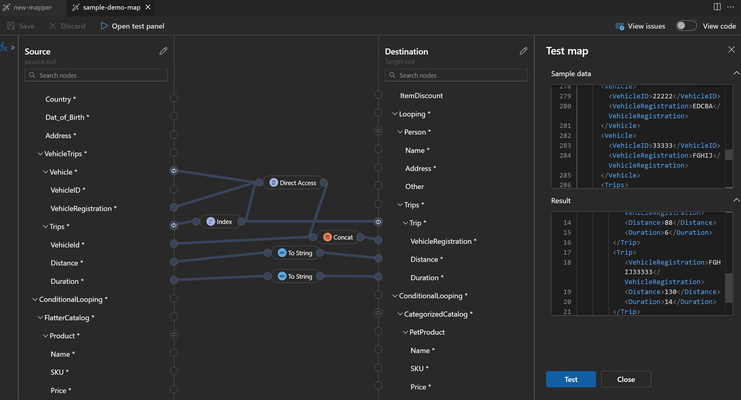Viewport: 741px width, 400px height.
Task: Toggle the View code switch
Action: [686, 26]
